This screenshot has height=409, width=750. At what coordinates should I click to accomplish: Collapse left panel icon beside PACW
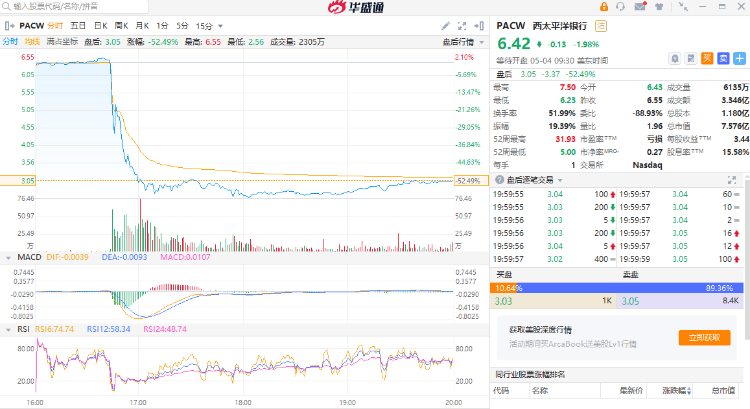click(x=9, y=26)
